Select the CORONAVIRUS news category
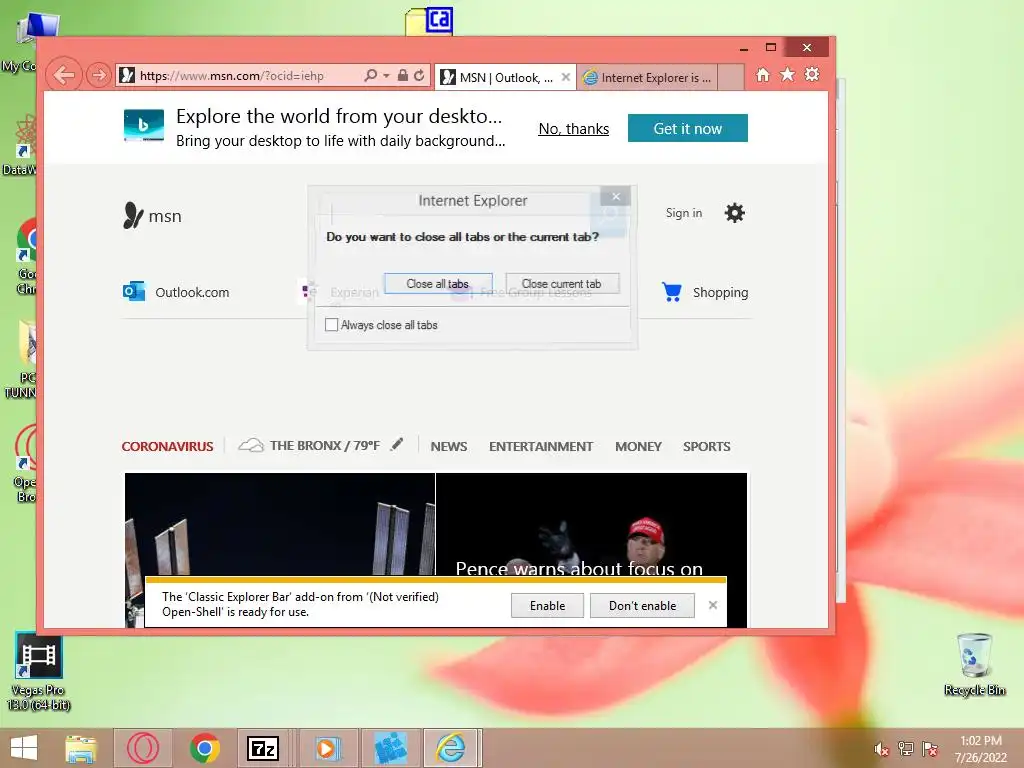Screen dimensions: 1024x768 click(x=167, y=447)
